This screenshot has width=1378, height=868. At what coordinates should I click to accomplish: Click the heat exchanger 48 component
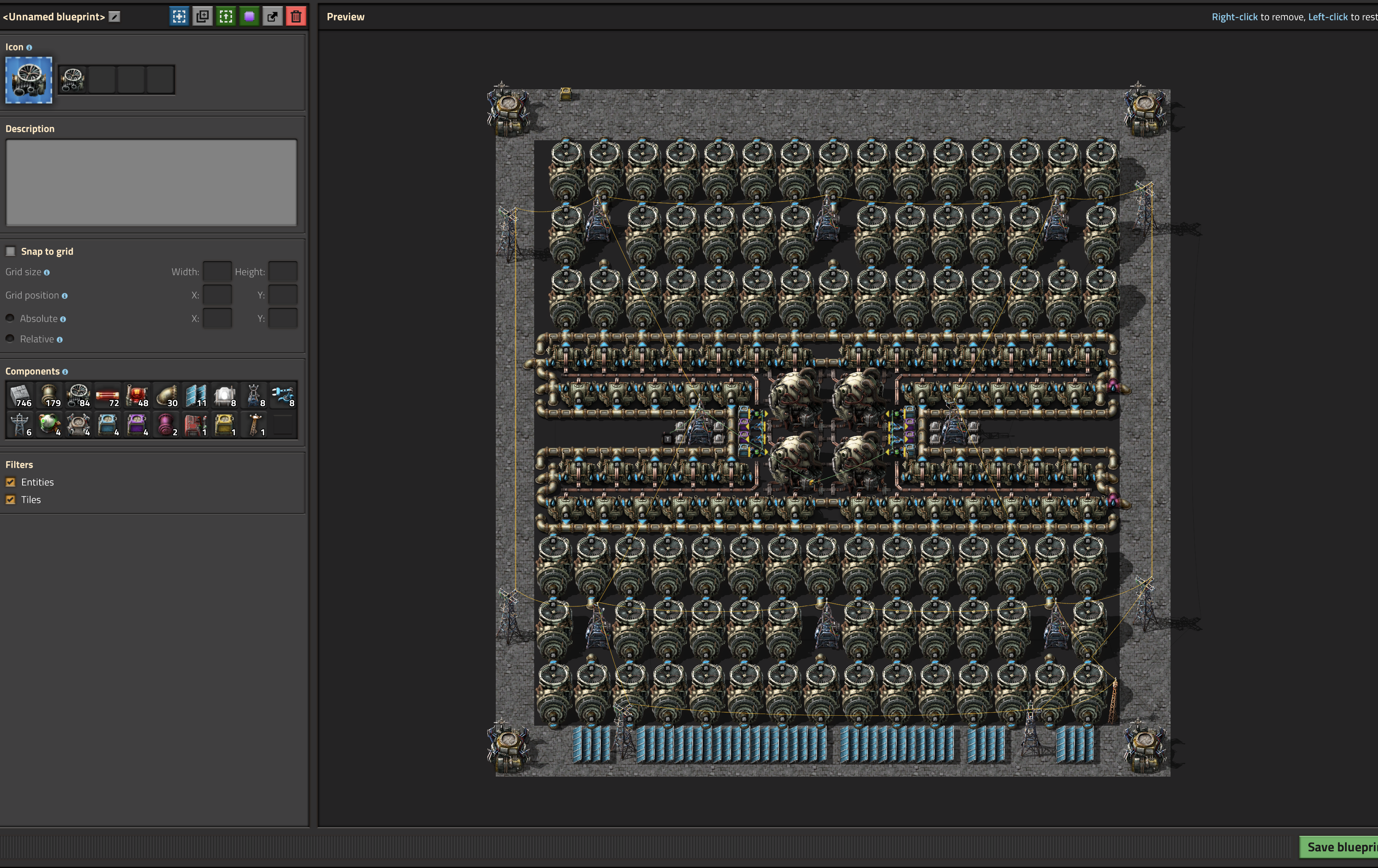(137, 395)
